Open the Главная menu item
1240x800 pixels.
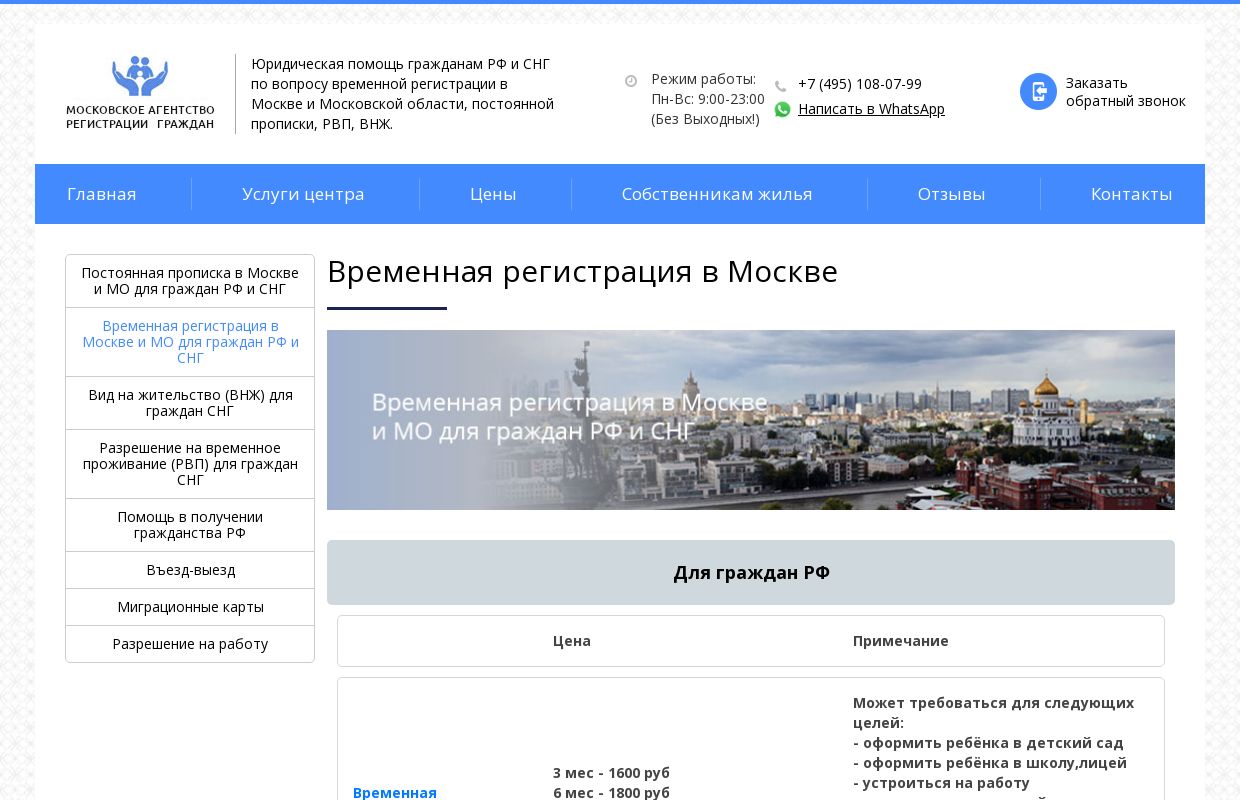coord(101,194)
